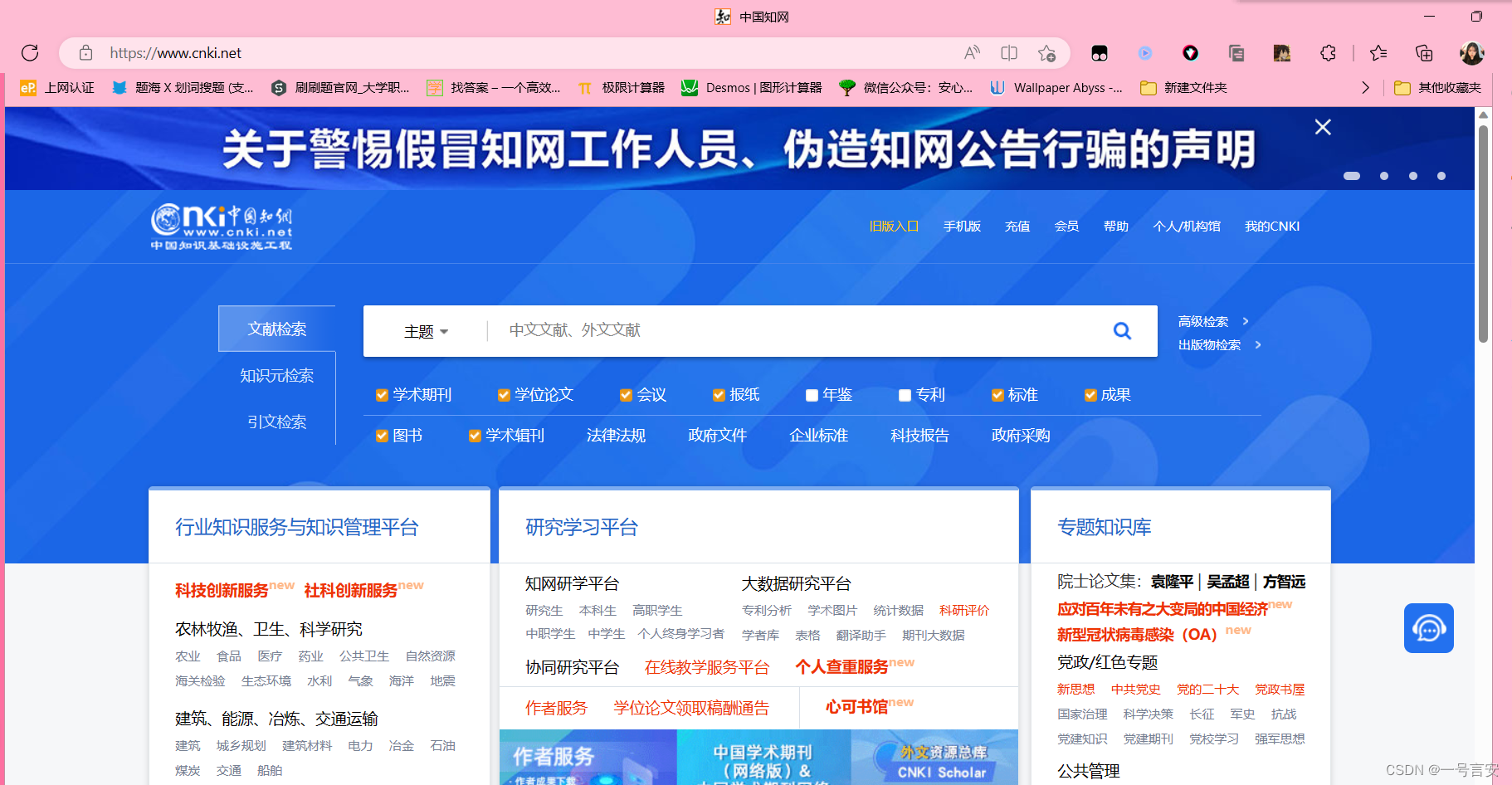This screenshot has width=1512, height=785.
Task: Open 个人/机构馆 in top navigation
Action: (1187, 226)
